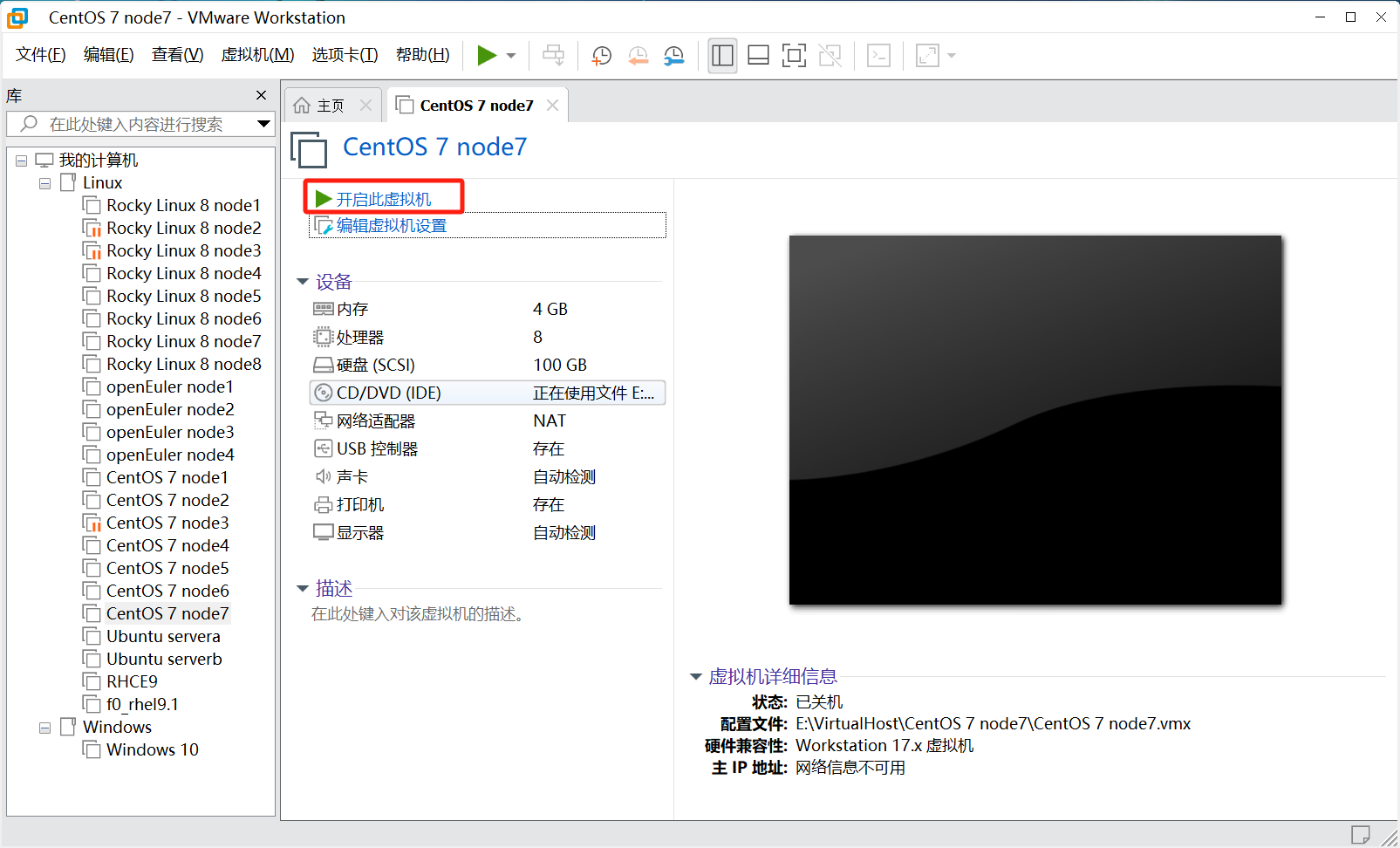Image resolution: width=1400 pixels, height=848 pixels.
Task: Click the console view toolbar icon
Action: pyautogui.click(x=878, y=56)
